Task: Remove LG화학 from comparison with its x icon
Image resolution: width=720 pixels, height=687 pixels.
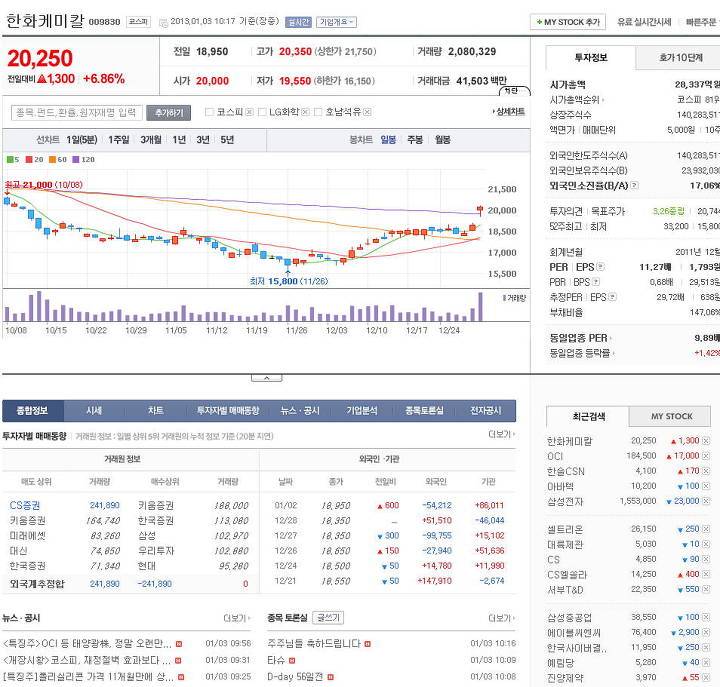Action: [305, 112]
